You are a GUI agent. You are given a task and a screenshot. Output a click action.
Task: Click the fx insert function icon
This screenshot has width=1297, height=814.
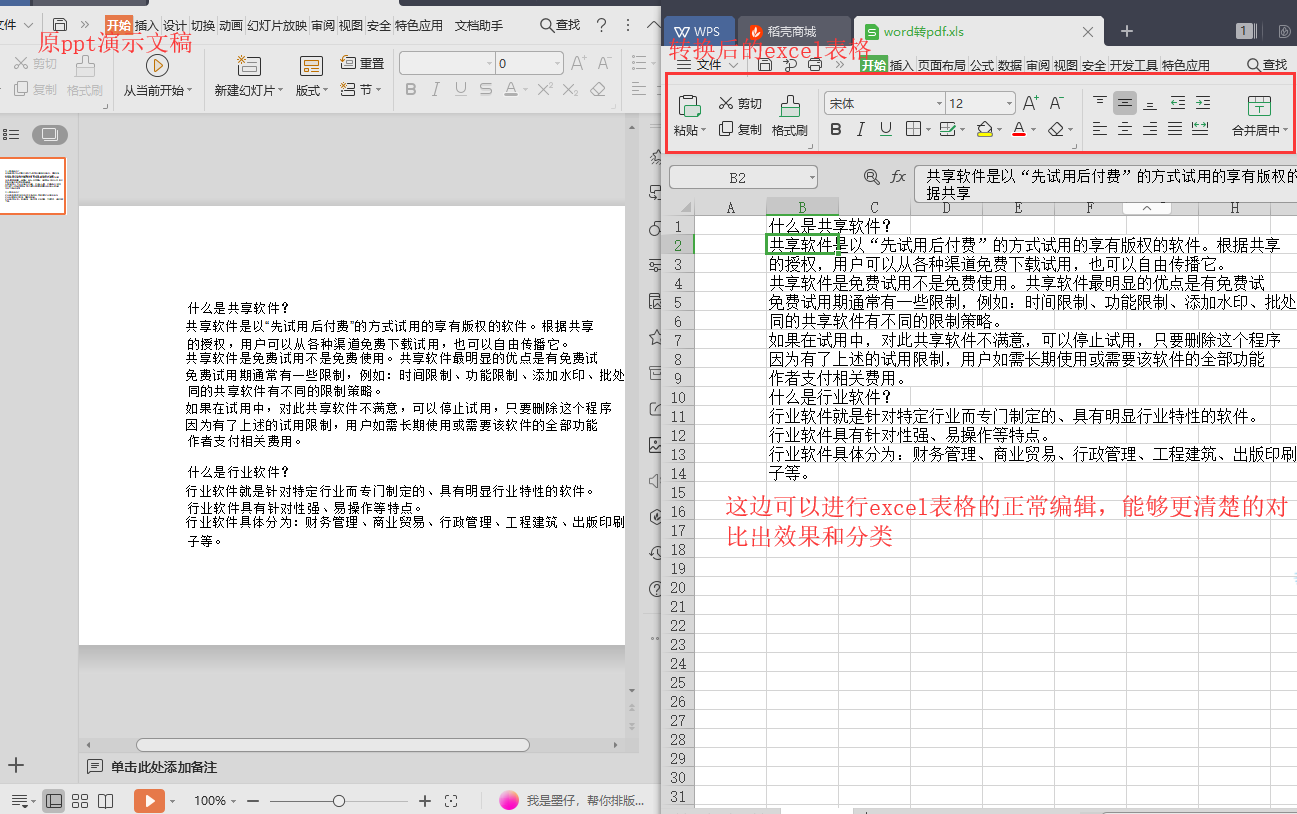pos(898,177)
